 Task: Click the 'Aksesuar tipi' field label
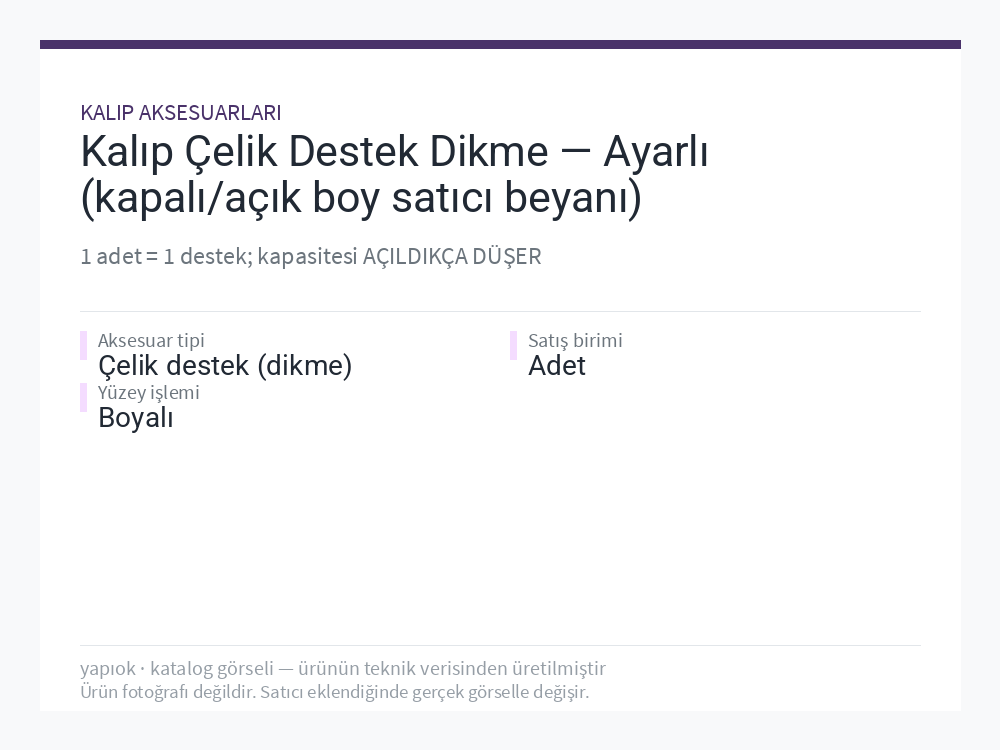[151, 340]
